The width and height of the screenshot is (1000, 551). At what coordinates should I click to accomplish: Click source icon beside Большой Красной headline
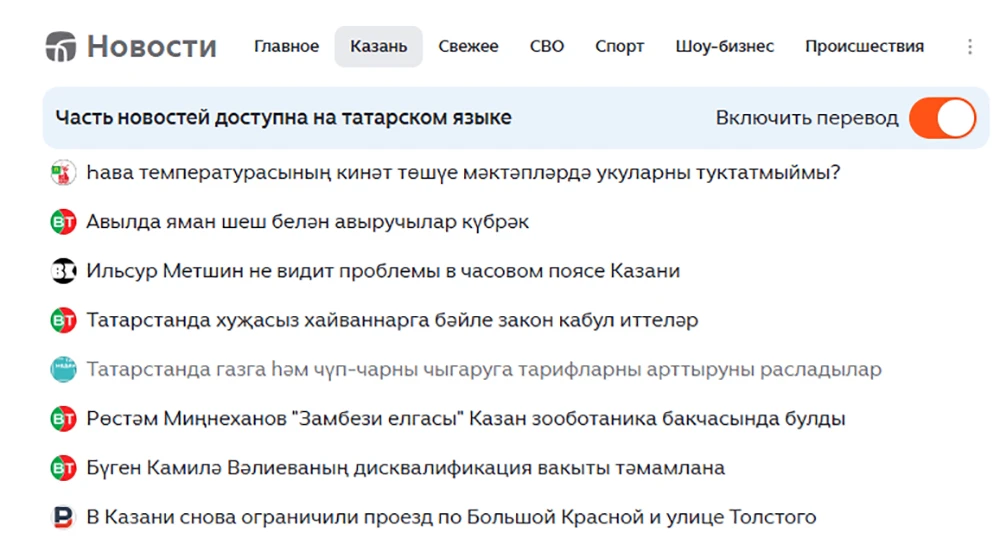[x=63, y=517]
